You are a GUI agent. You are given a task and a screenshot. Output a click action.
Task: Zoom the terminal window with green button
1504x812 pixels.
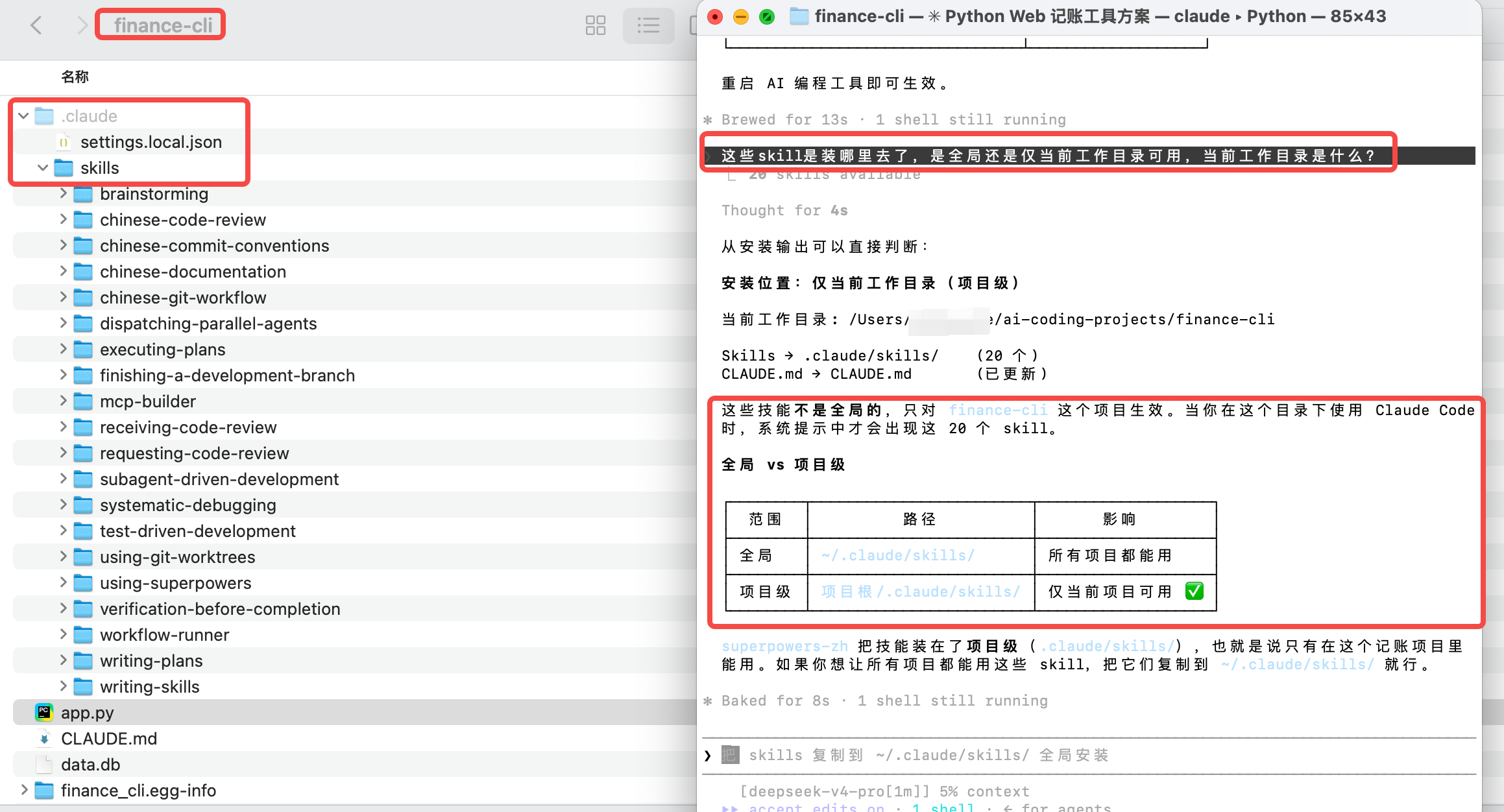pos(767,16)
